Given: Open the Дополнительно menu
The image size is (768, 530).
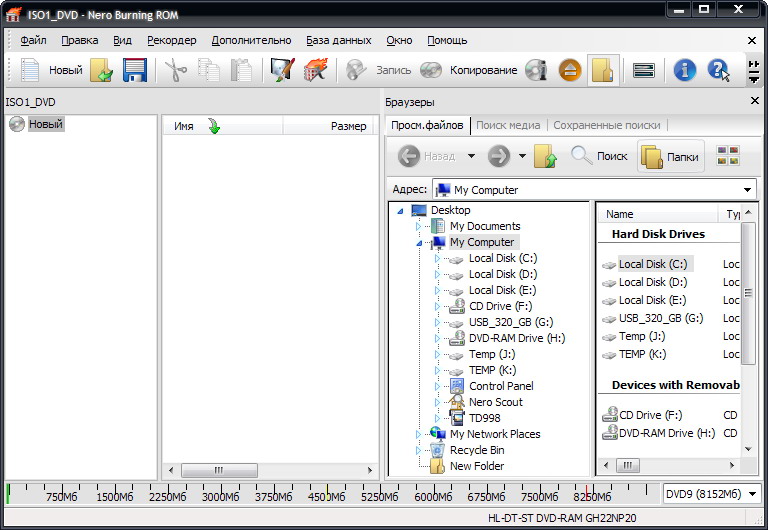Looking at the screenshot, I should (251, 40).
